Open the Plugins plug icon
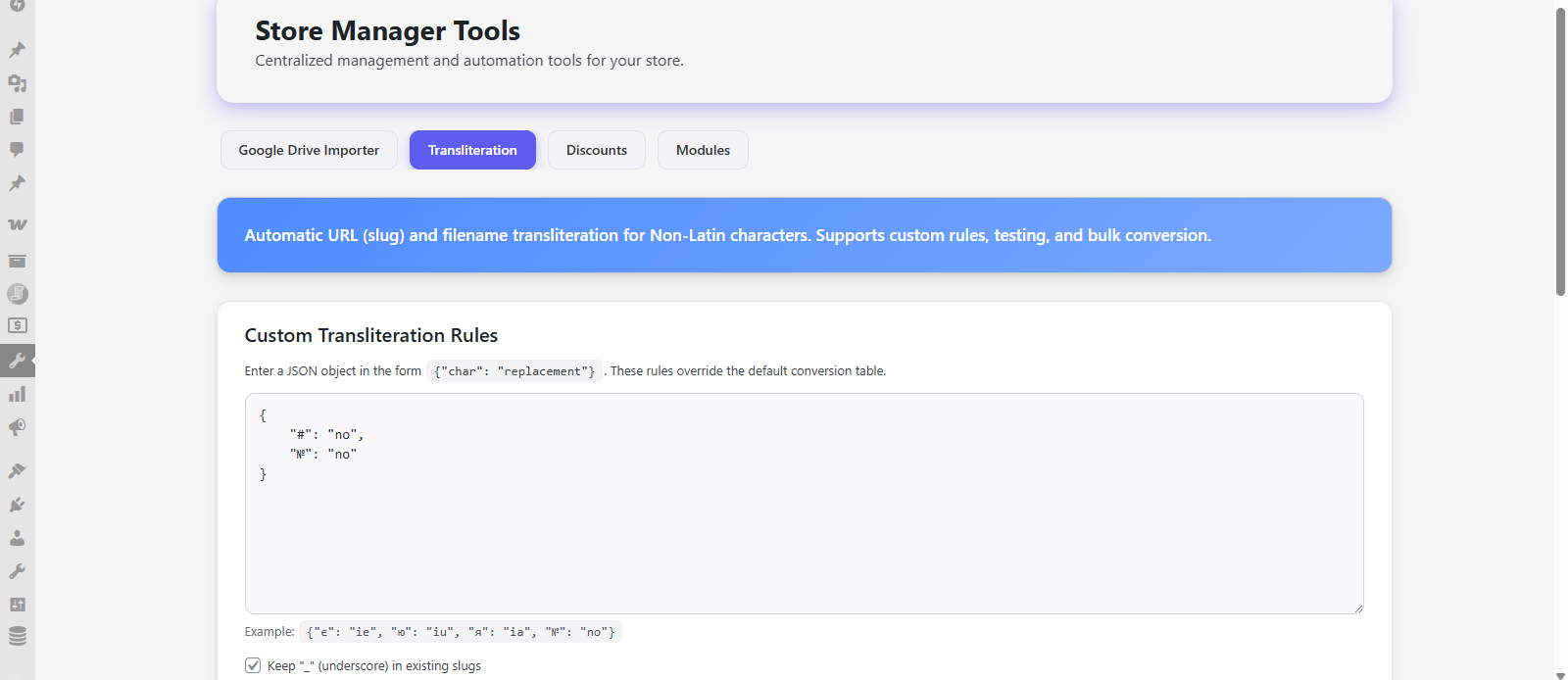This screenshot has width=1568, height=680. [x=17, y=505]
